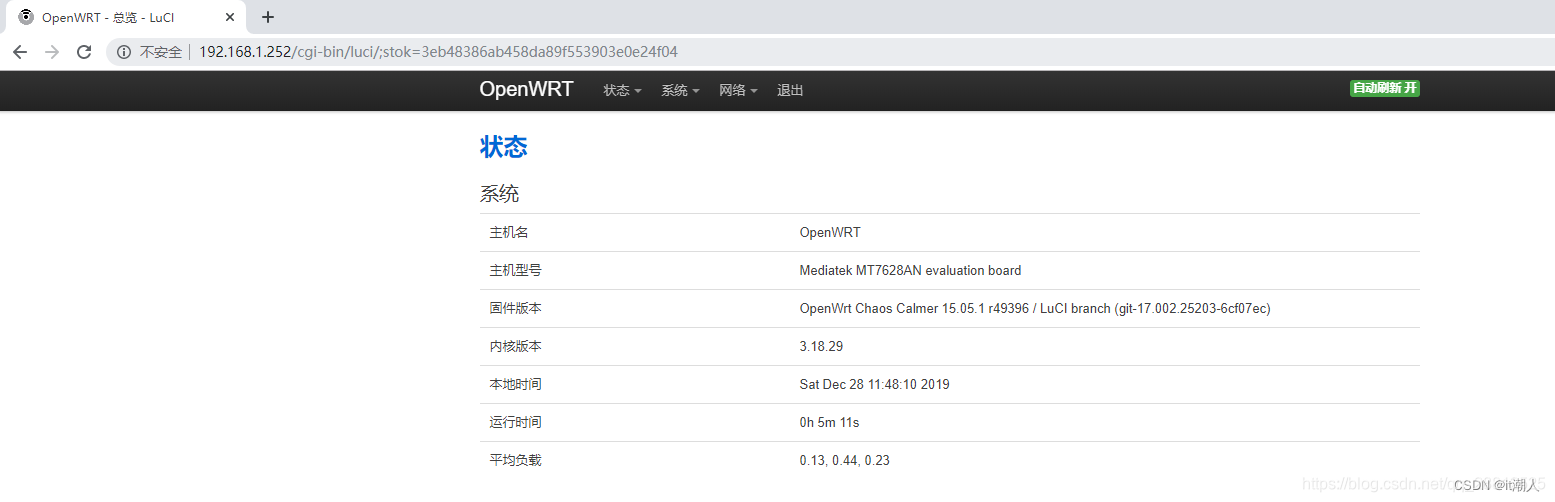The image size is (1555, 502).
Task: Open the 状态 dropdown menu
Action: pyautogui.click(x=622, y=90)
